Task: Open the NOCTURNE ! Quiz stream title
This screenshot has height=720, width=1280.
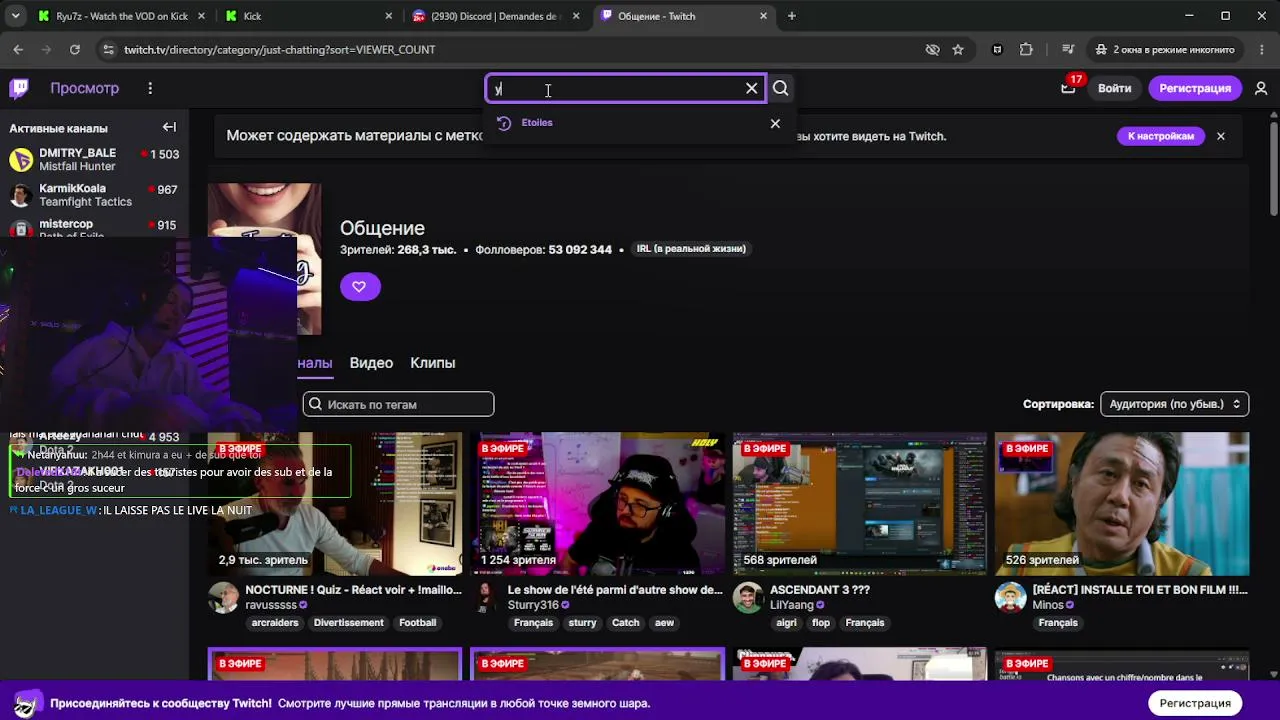Action: pos(353,590)
